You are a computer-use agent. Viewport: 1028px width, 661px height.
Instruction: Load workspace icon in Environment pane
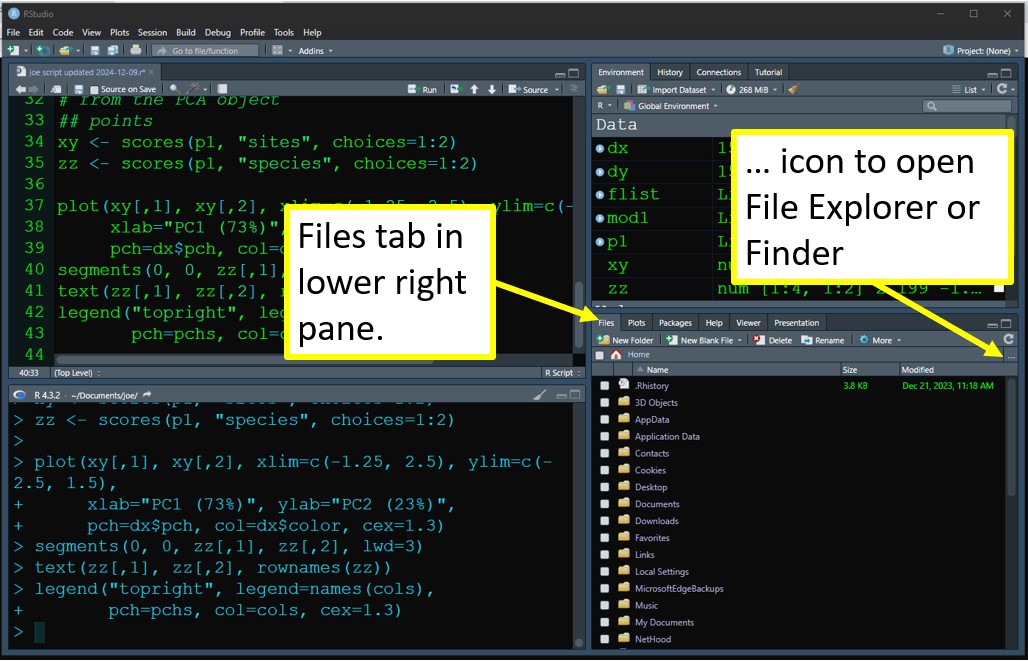point(603,89)
